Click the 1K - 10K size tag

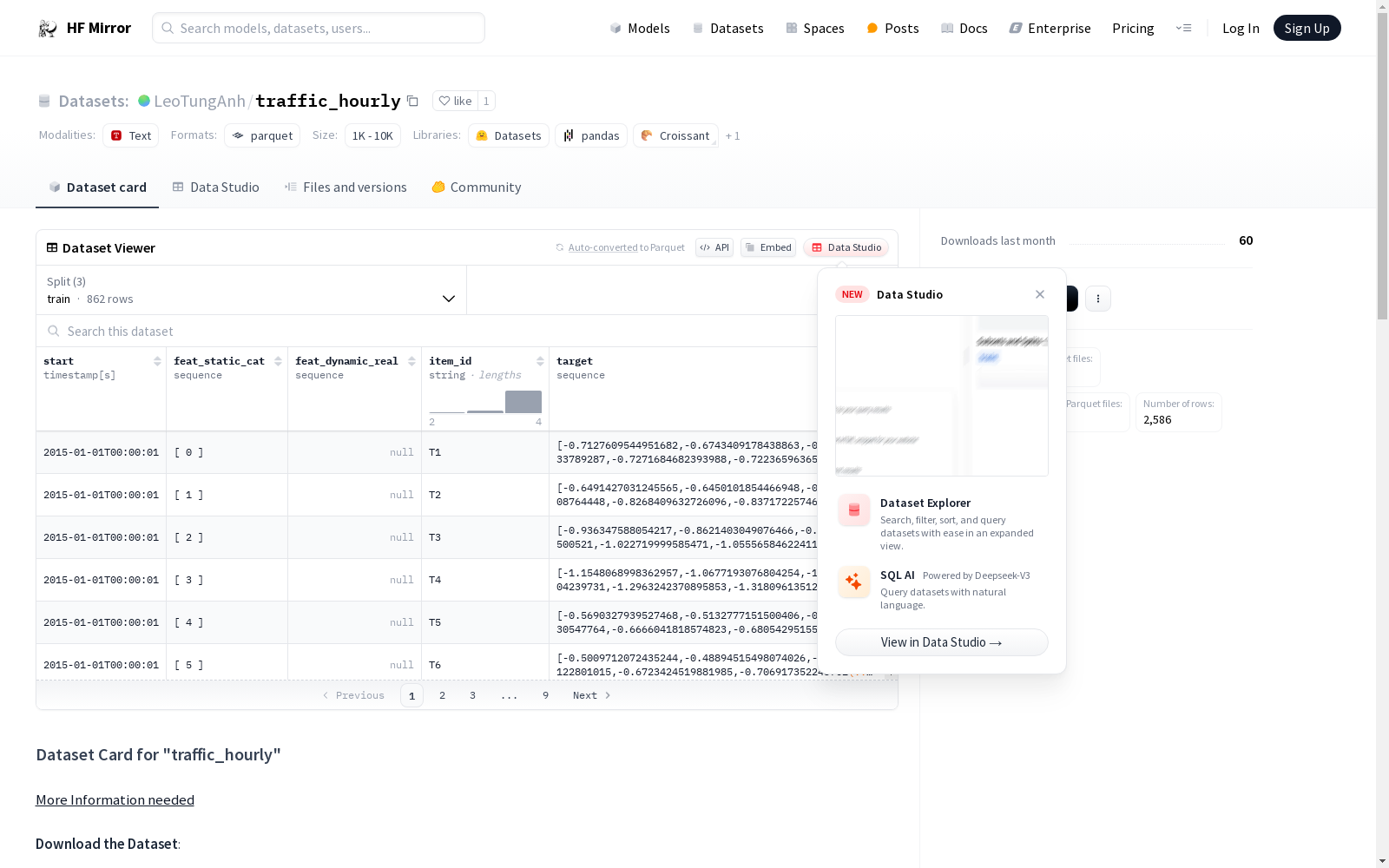tap(372, 135)
